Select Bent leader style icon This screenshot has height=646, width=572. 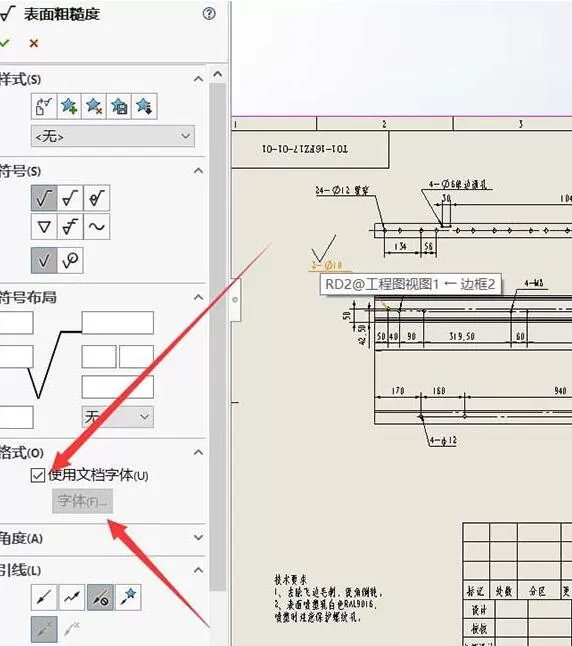(72, 629)
